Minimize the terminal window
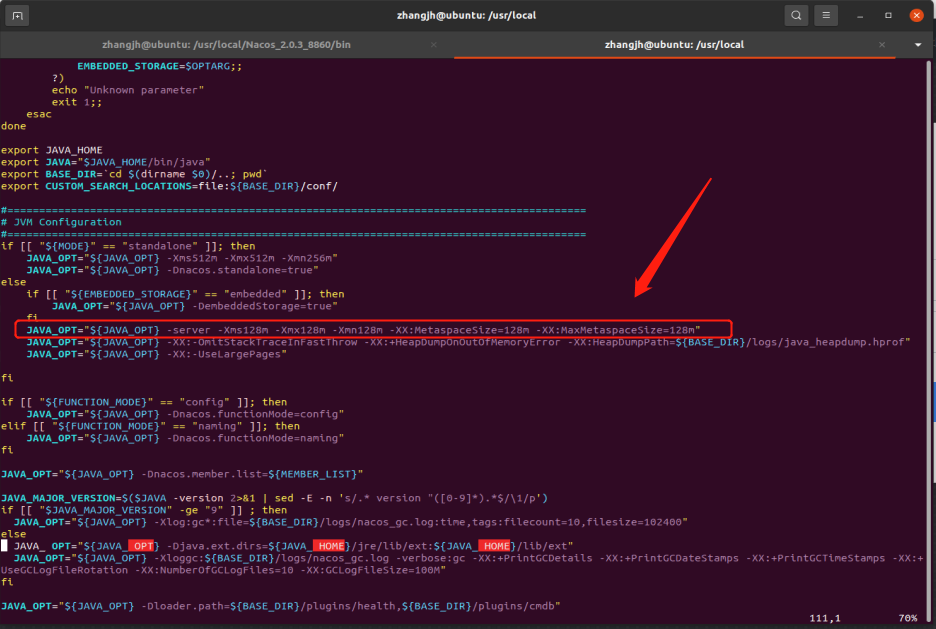Screen dimensions: 936x629 pos(860,16)
